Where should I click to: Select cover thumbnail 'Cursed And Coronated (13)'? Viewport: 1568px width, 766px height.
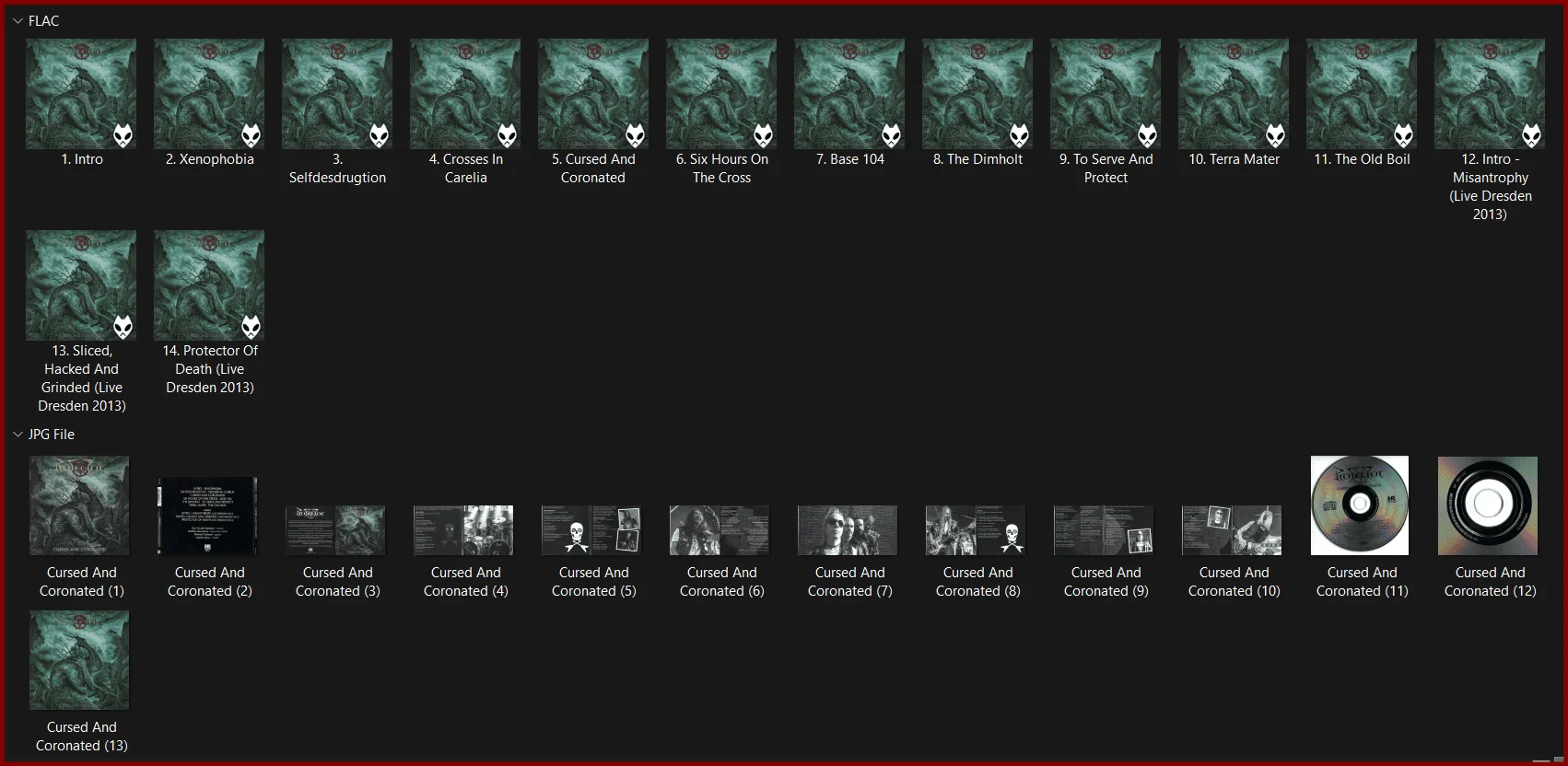79,660
